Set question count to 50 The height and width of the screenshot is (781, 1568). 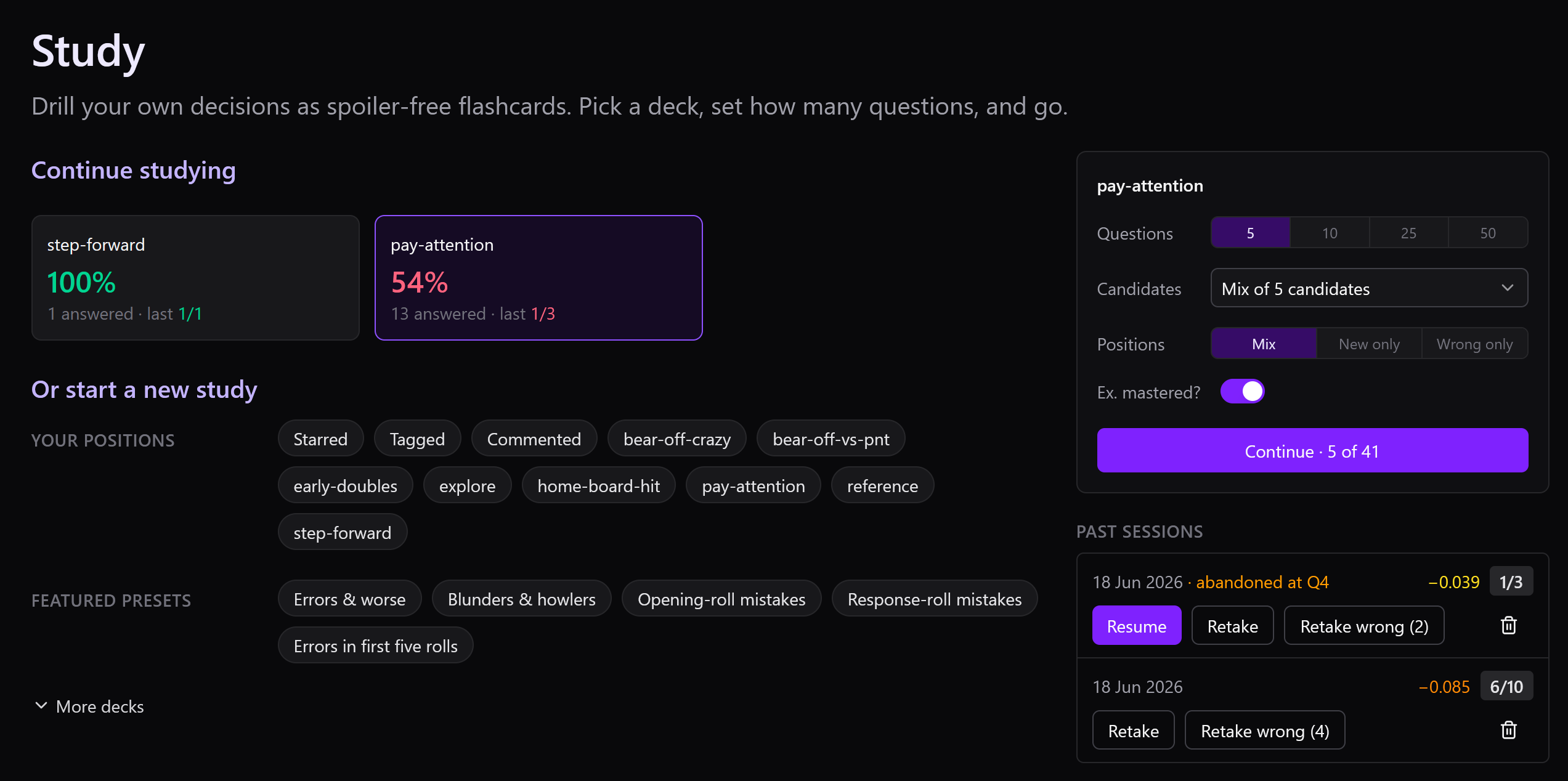coord(1488,233)
